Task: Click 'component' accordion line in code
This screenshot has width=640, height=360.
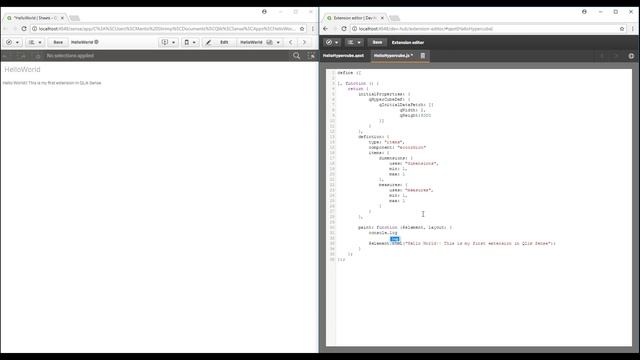Action: coord(397,147)
